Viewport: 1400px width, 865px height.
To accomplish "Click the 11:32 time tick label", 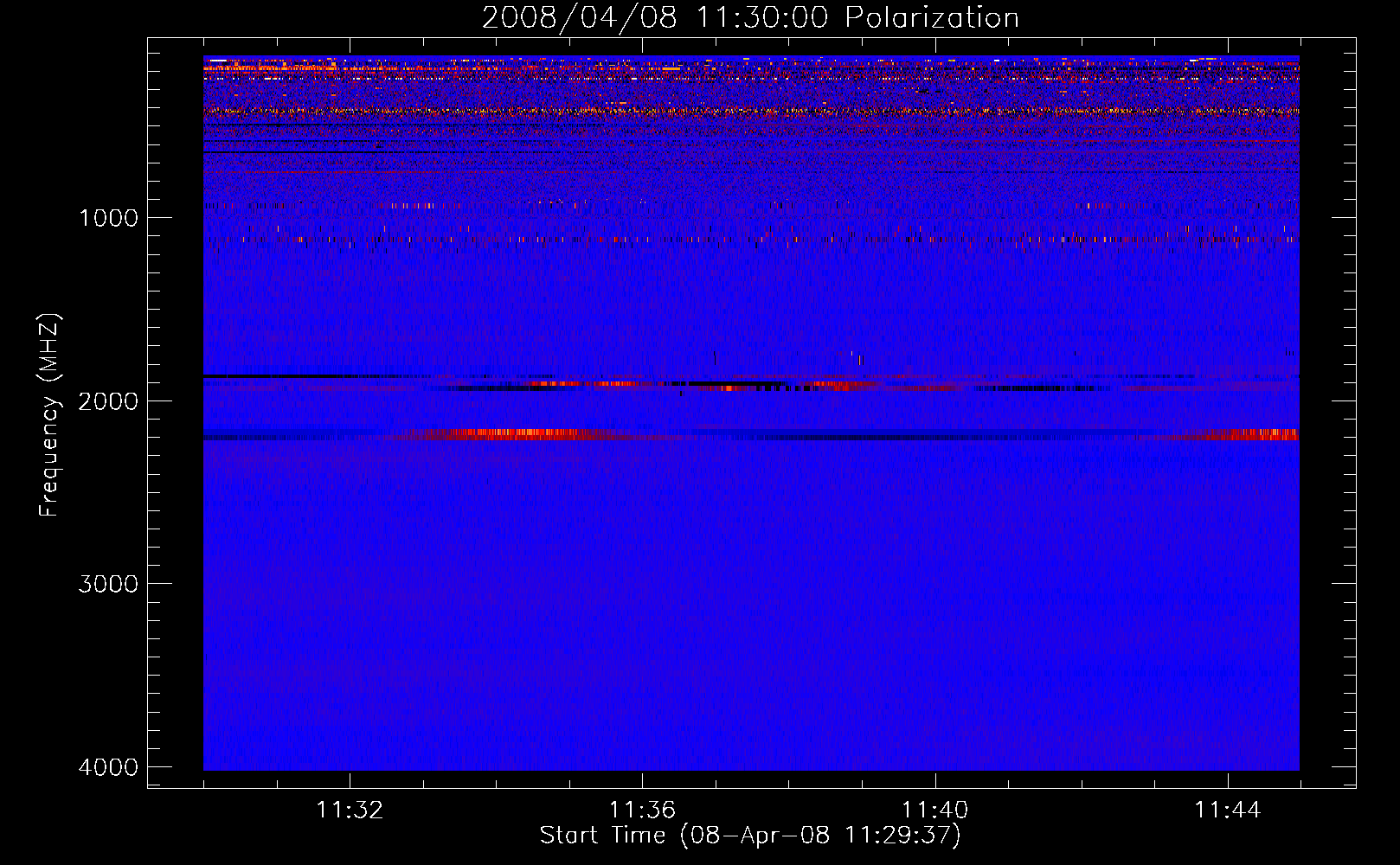I will coord(350,811).
